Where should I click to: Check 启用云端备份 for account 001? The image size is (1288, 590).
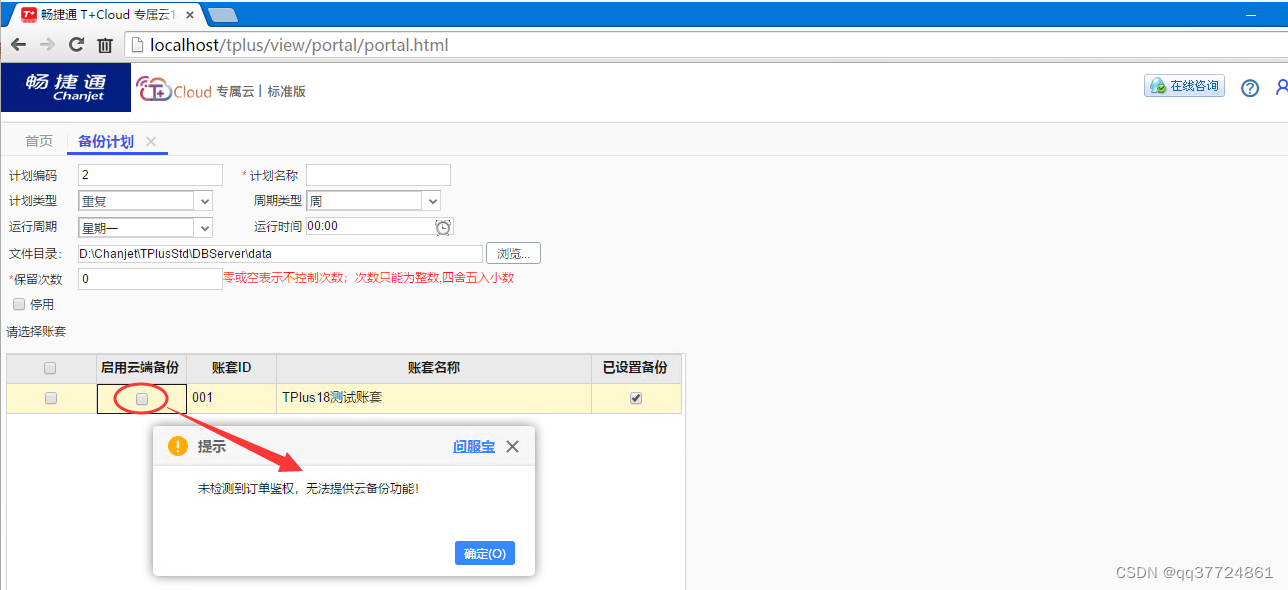(x=140, y=398)
